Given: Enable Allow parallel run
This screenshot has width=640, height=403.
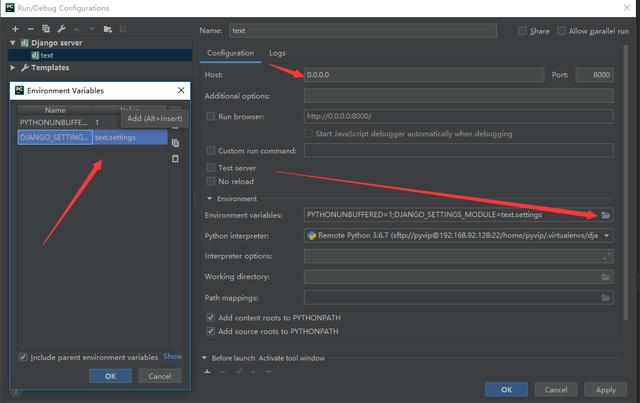Looking at the screenshot, I should point(561,31).
